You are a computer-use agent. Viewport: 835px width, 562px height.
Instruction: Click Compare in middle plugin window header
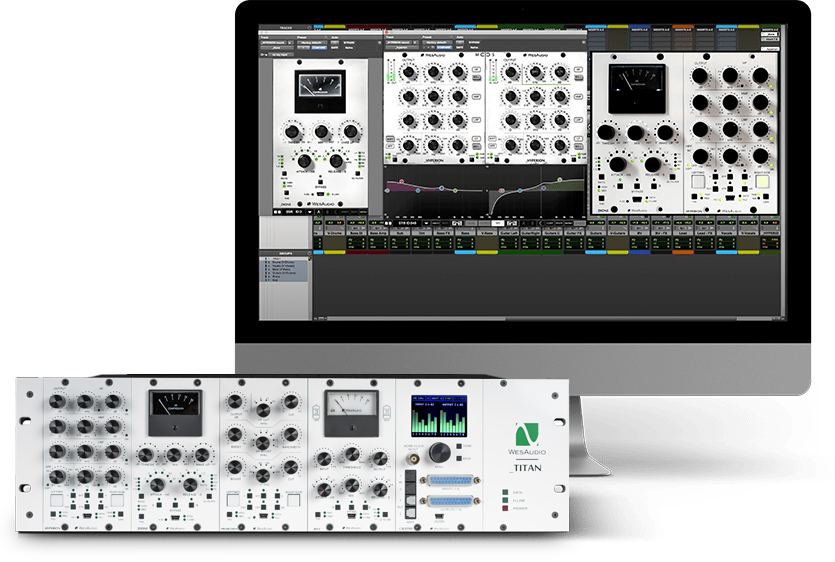click(x=444, y=47)
